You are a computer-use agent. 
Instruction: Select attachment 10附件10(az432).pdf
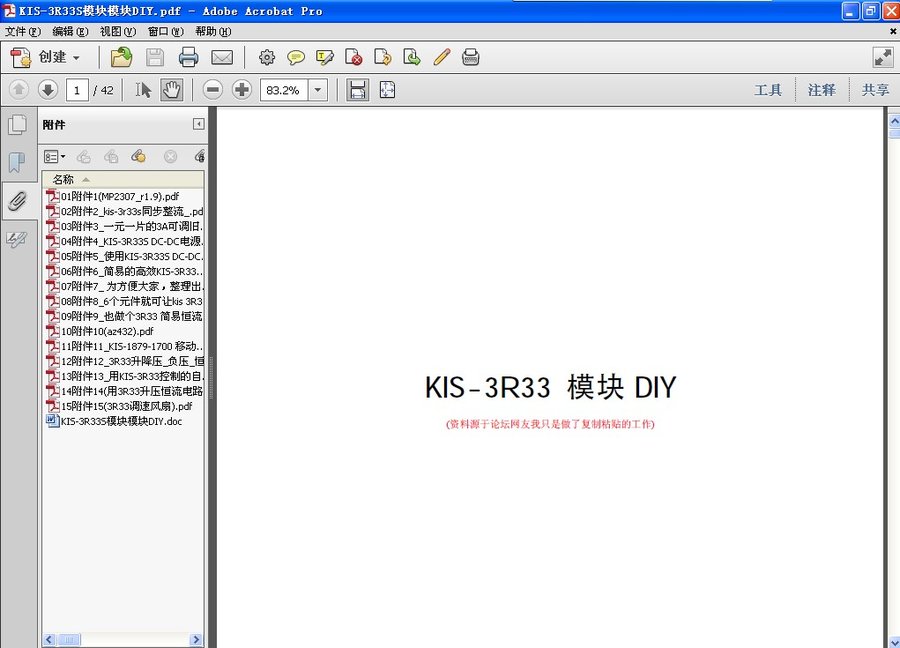point(107,331)
